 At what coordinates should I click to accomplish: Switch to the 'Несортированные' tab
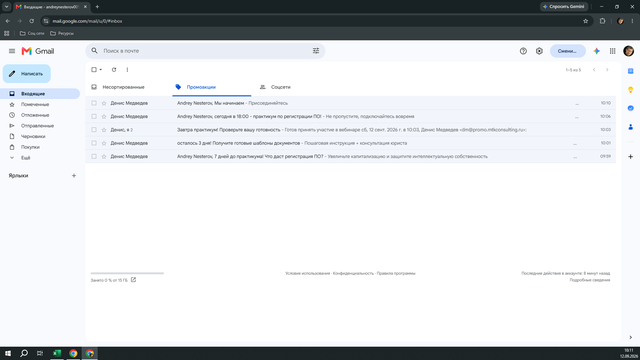point(123,87)
